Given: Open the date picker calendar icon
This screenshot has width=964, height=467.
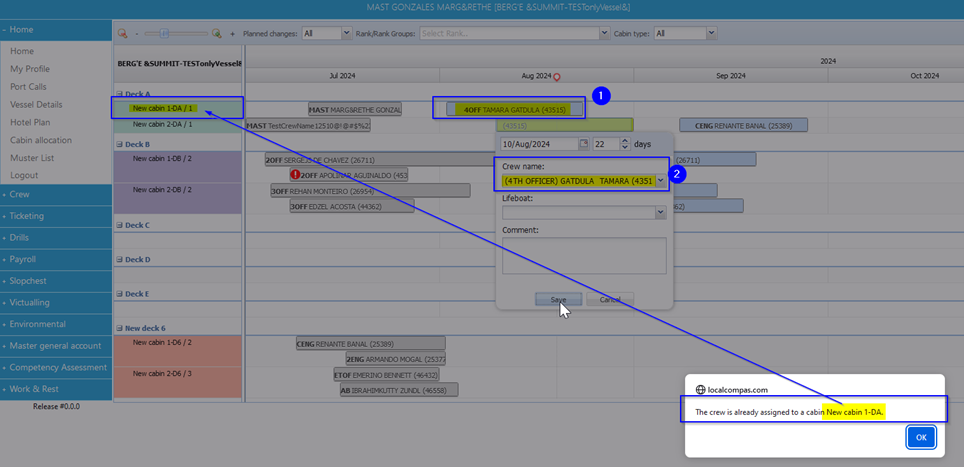Looking at the screenshot, I should coord(584,144).
